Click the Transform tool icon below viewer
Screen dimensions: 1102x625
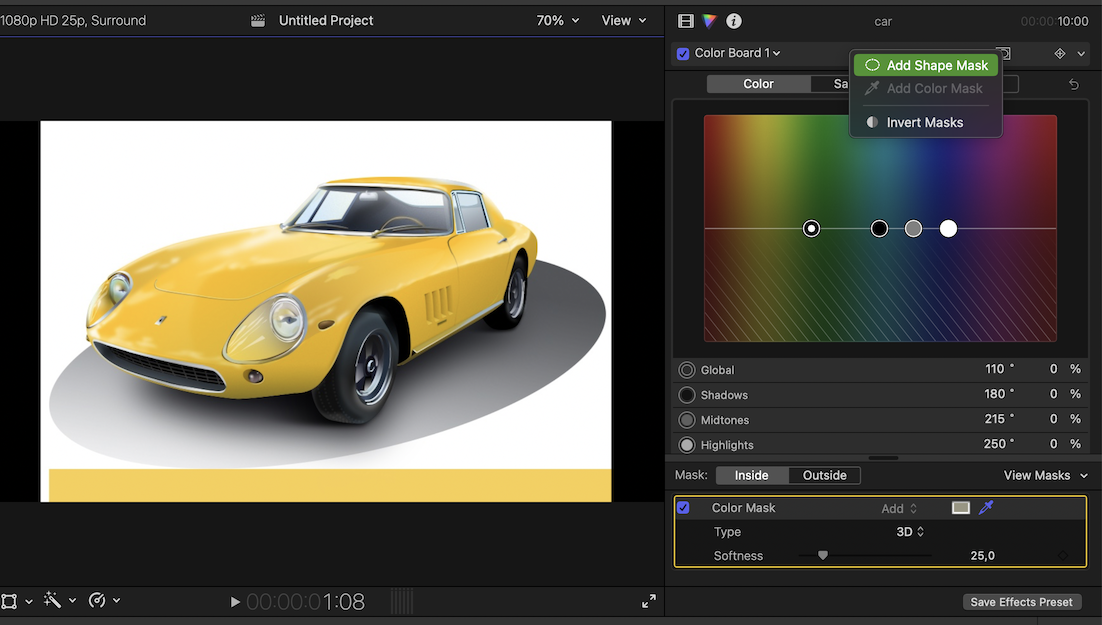point(9,601)
